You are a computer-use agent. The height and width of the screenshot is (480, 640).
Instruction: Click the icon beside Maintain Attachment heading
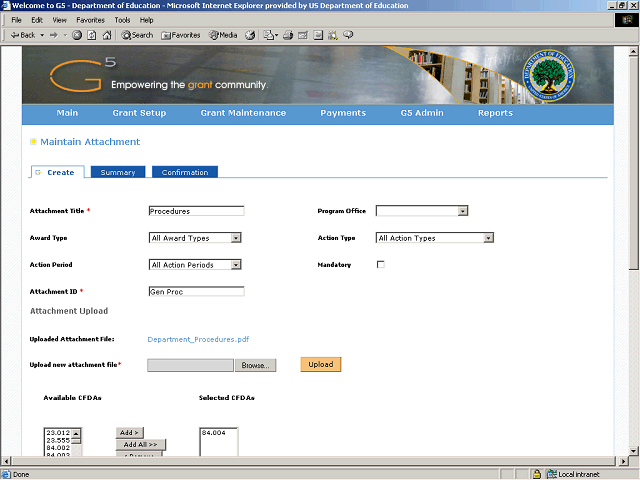pyautogui.click(x=33, y=142)
